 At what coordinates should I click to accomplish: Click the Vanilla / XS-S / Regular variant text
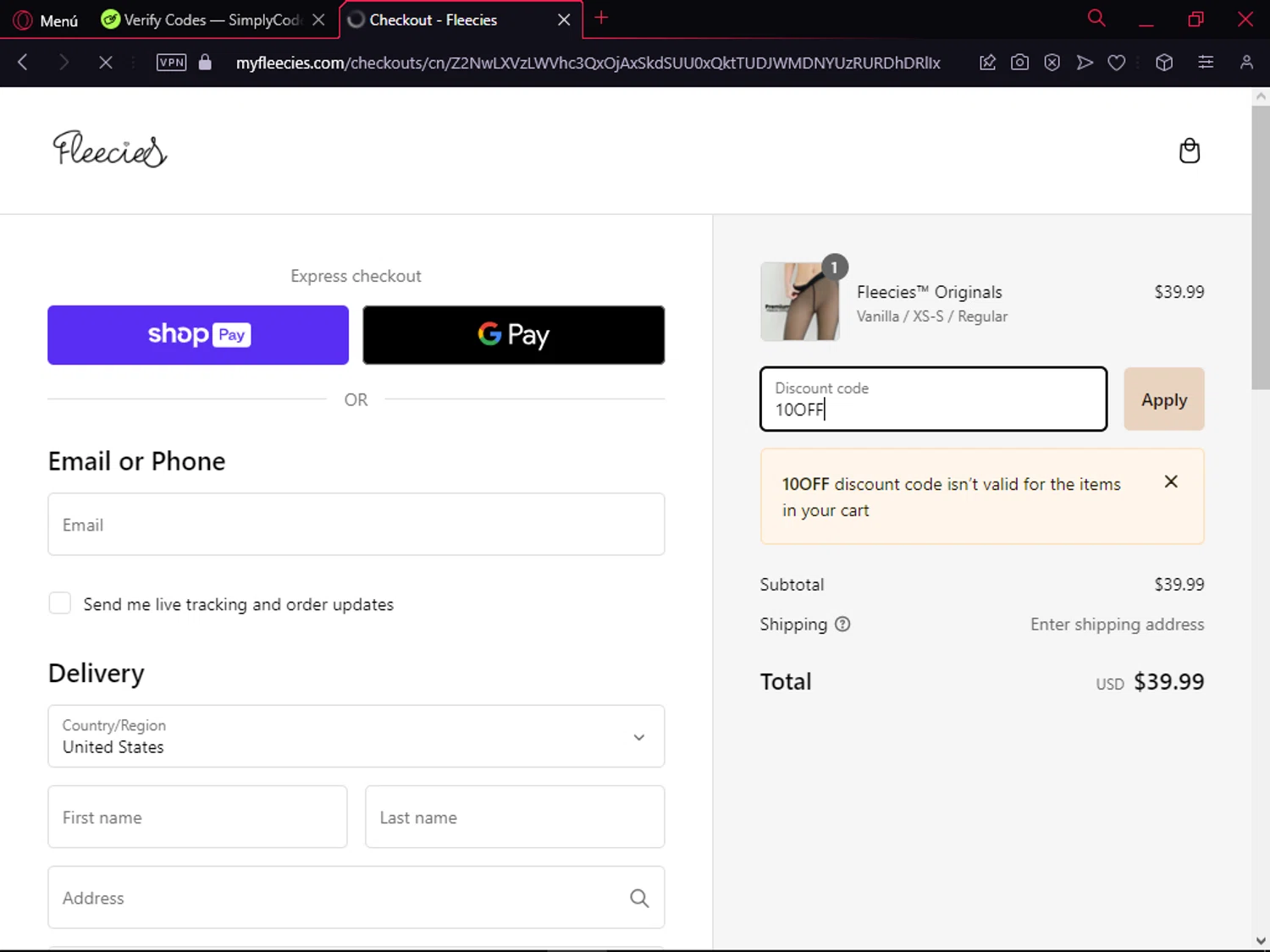(x=931, y=316)
